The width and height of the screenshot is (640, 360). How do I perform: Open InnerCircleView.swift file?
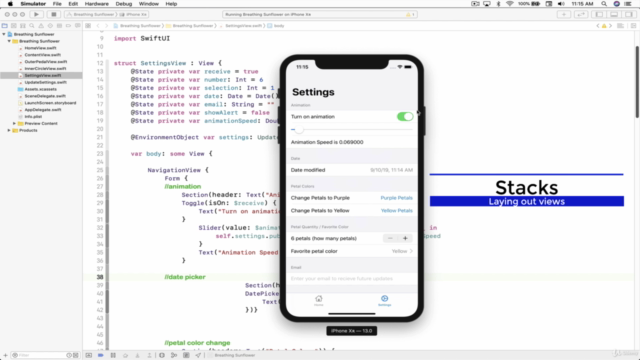45,69
